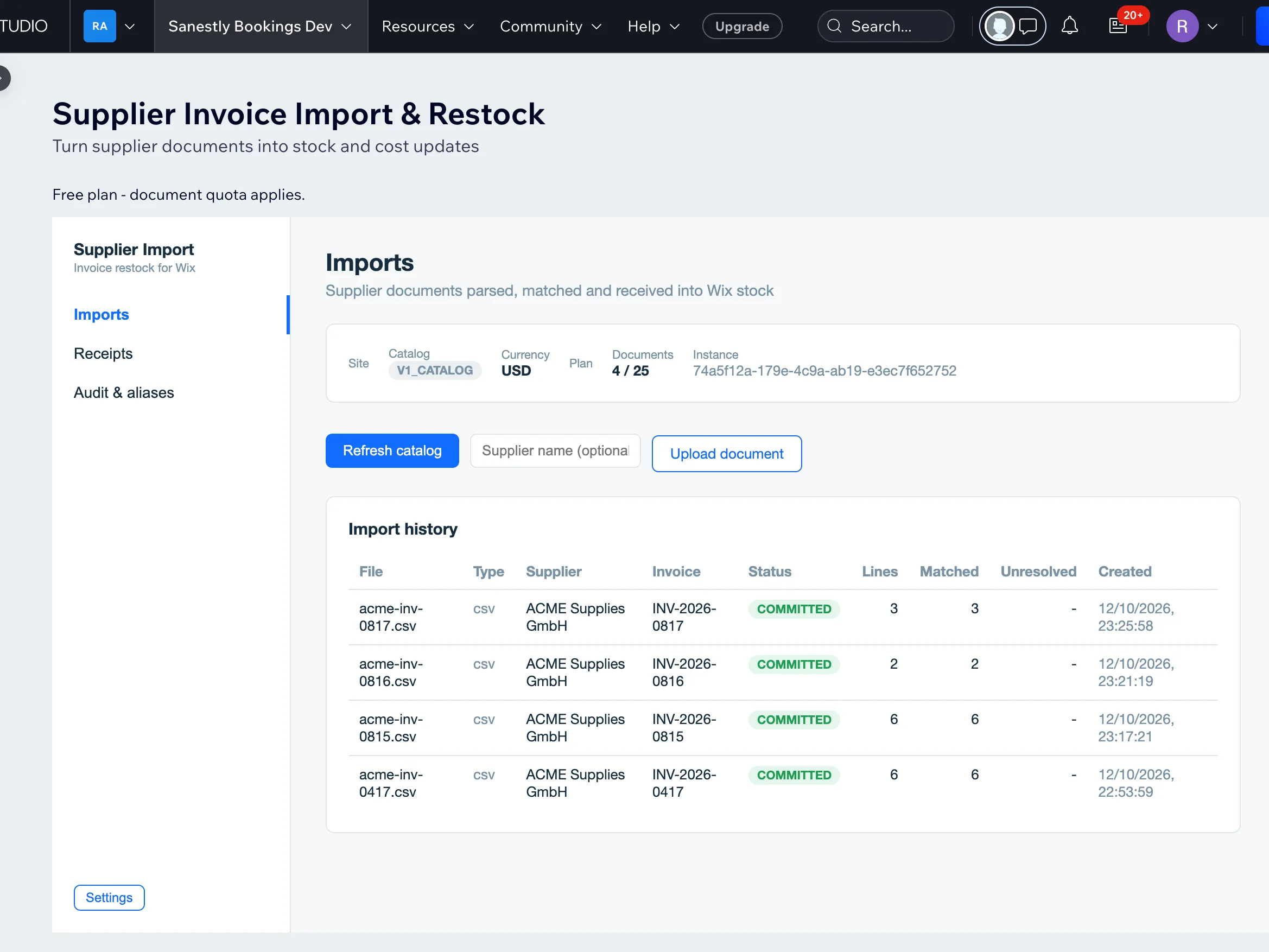The image size is (1269, 952).
Task: Click the top Search box
Action: coord(885,26)
